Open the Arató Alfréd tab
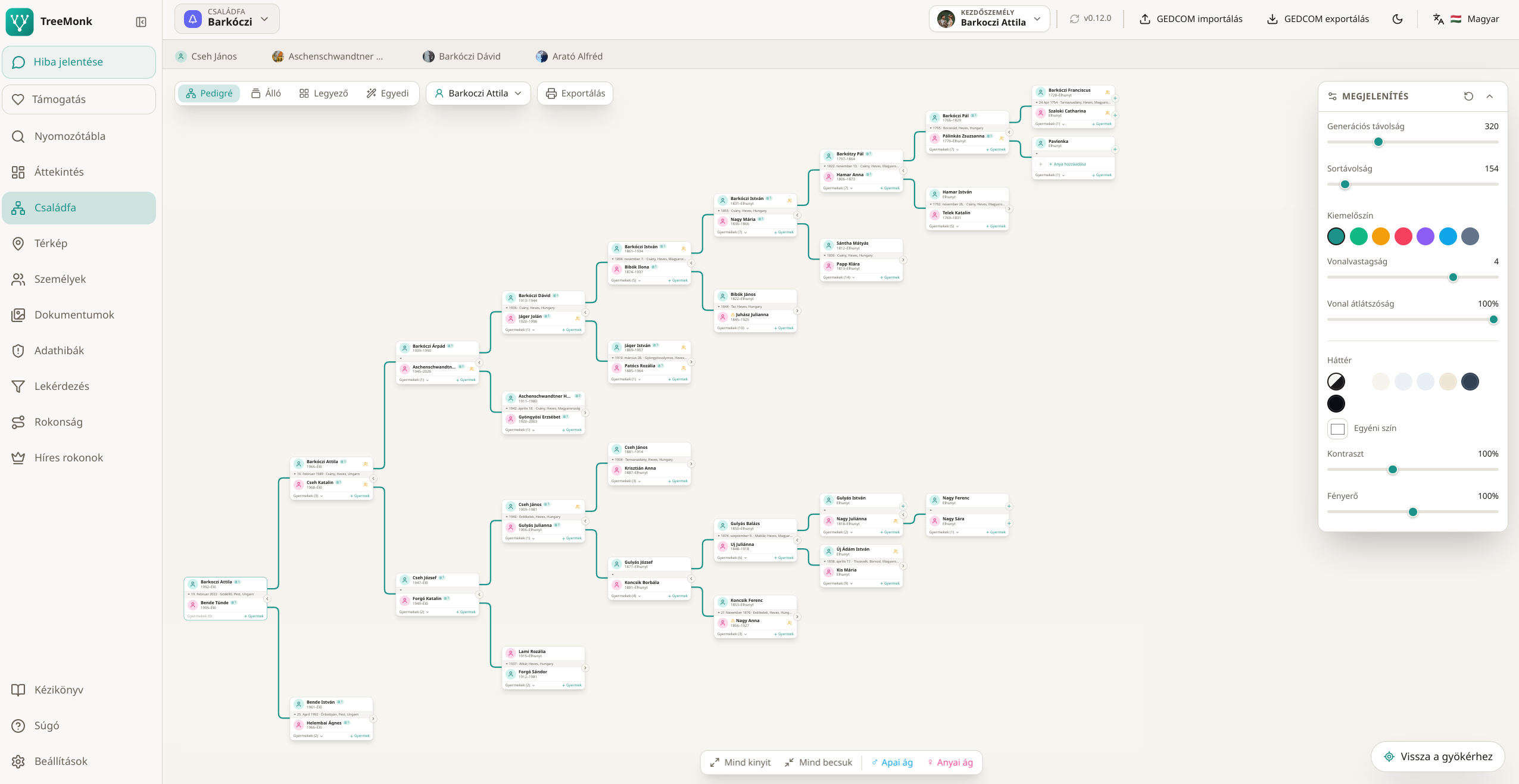The image size is (1519, 784). [569, 57]
